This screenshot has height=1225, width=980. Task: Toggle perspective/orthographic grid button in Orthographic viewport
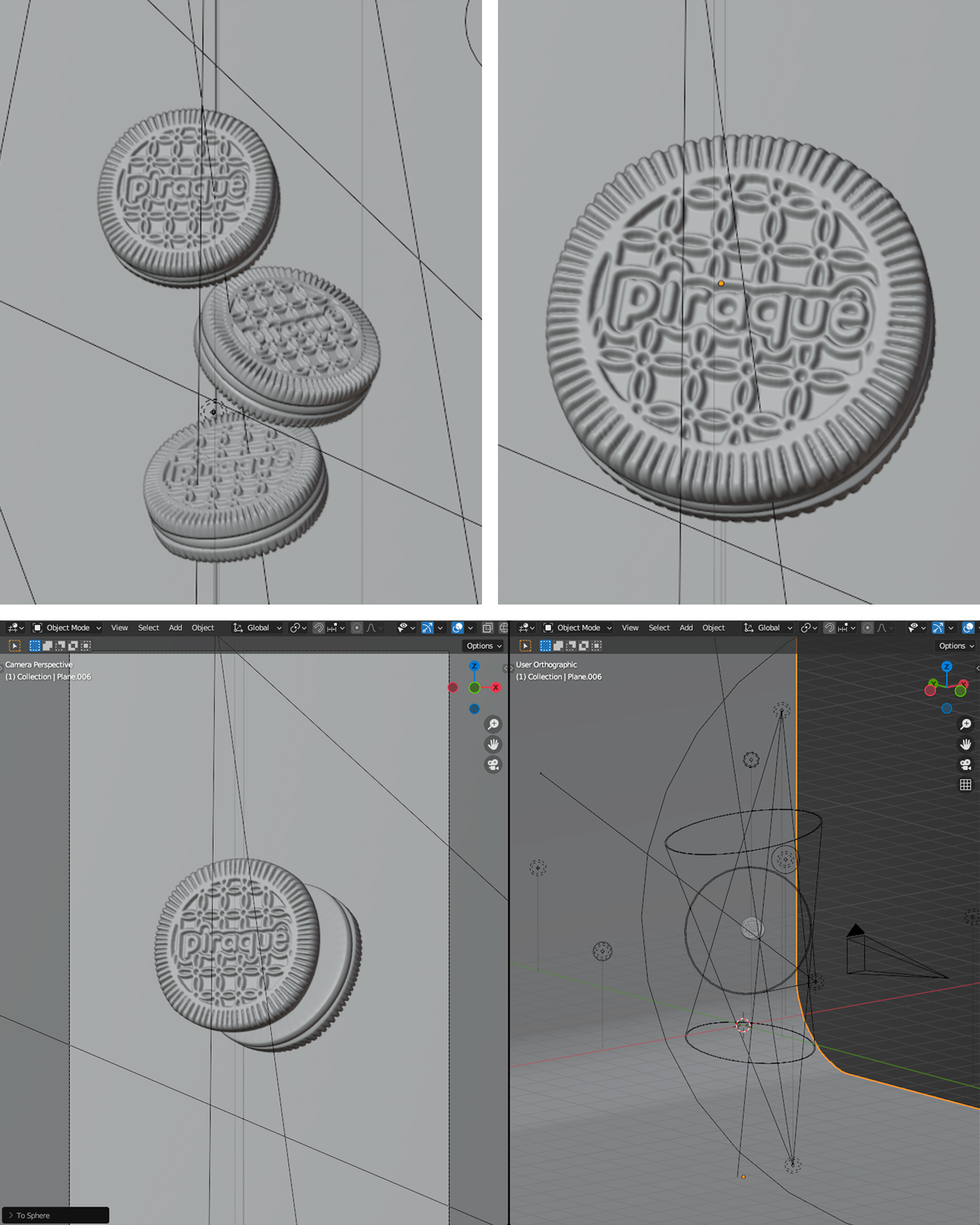(x=966, y=785)
